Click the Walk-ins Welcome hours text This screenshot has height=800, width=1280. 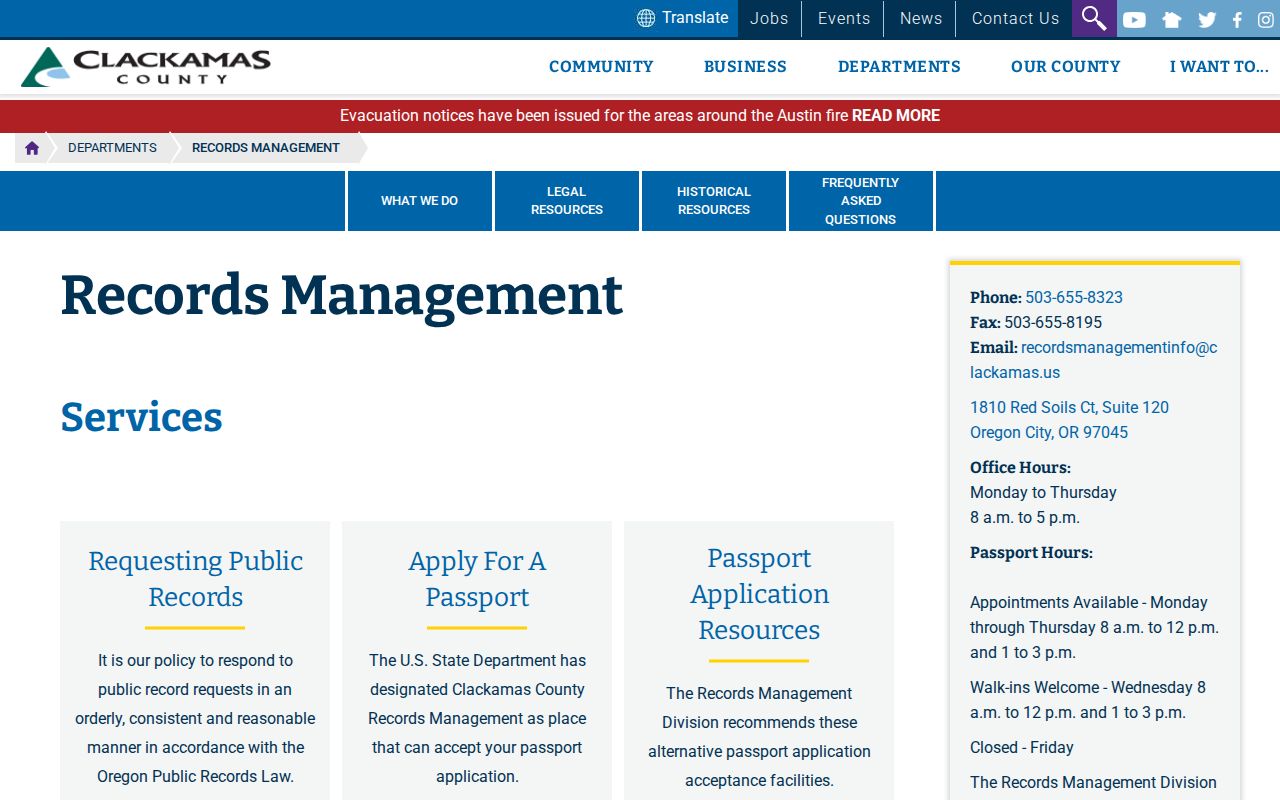pos(1088,700)
